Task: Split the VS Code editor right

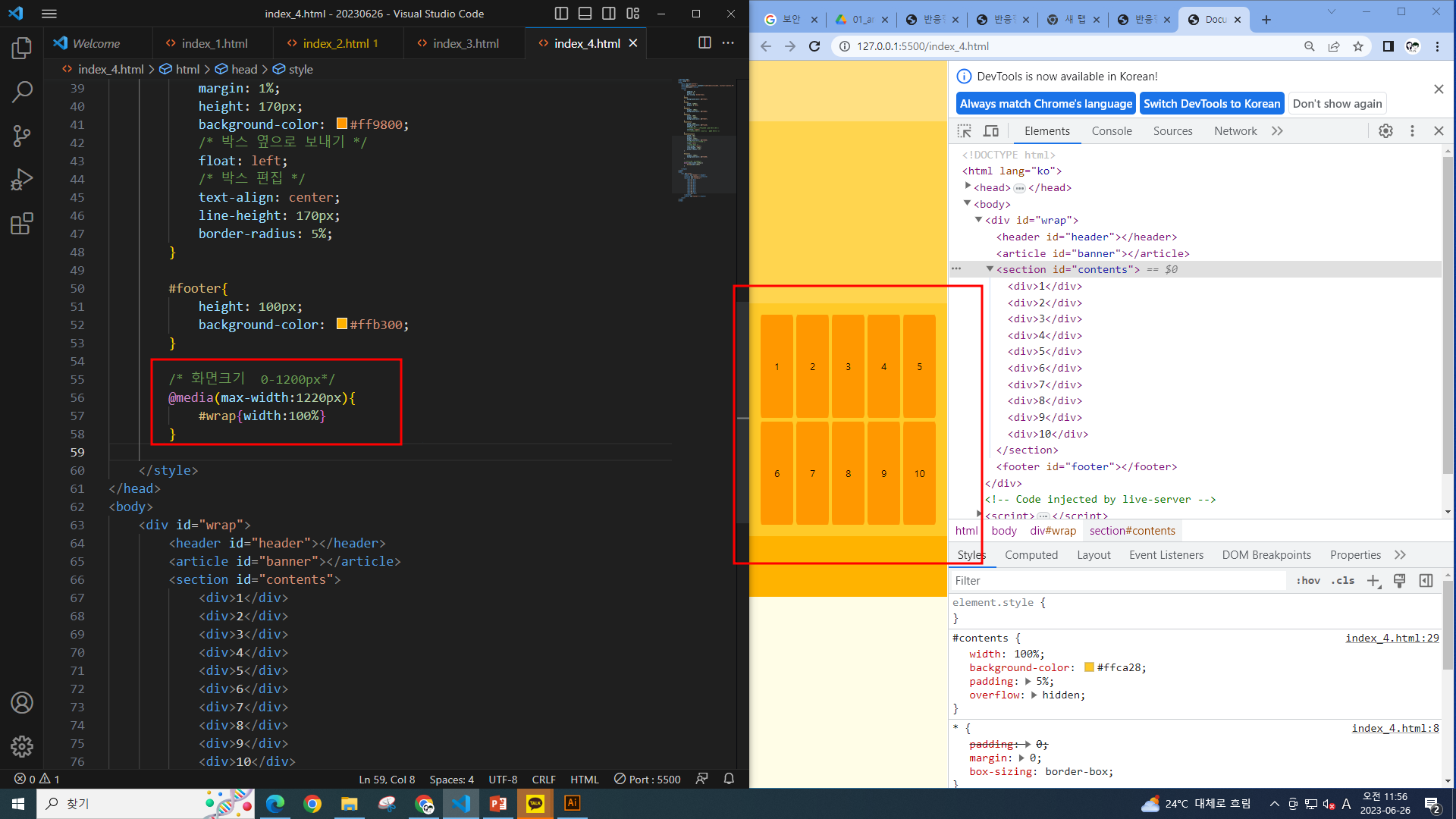Action: point(704,43)
